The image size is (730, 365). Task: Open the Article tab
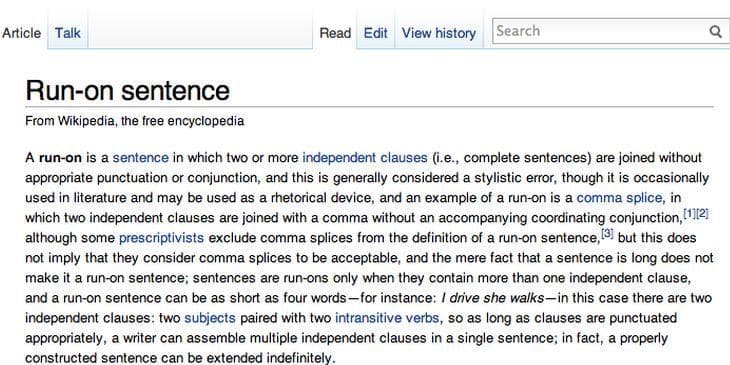21,33
